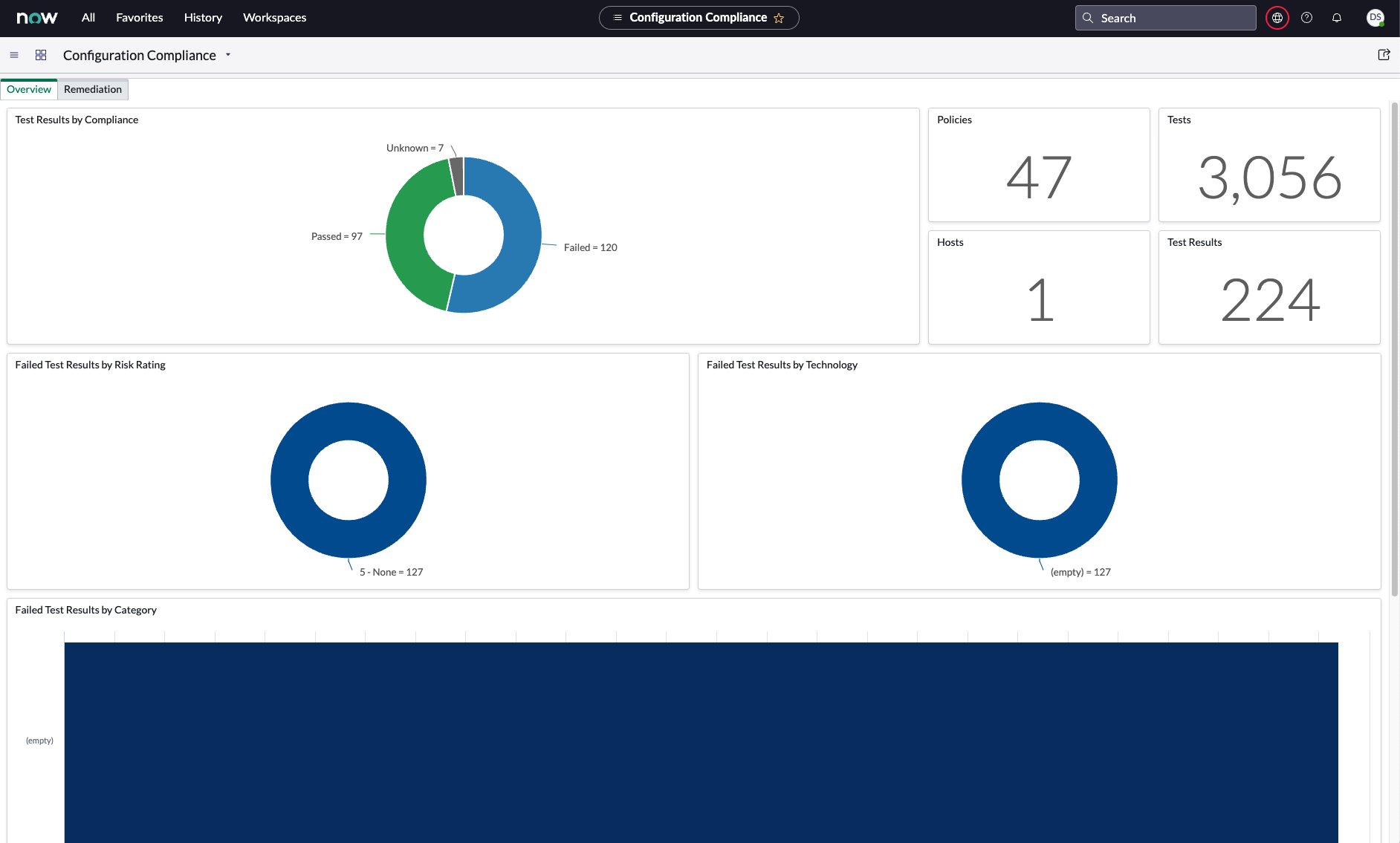Show notifications via the bell icon
The width and height of the screenshot is (1400, 843).
pyautogui.click(x=1337, y=18)
